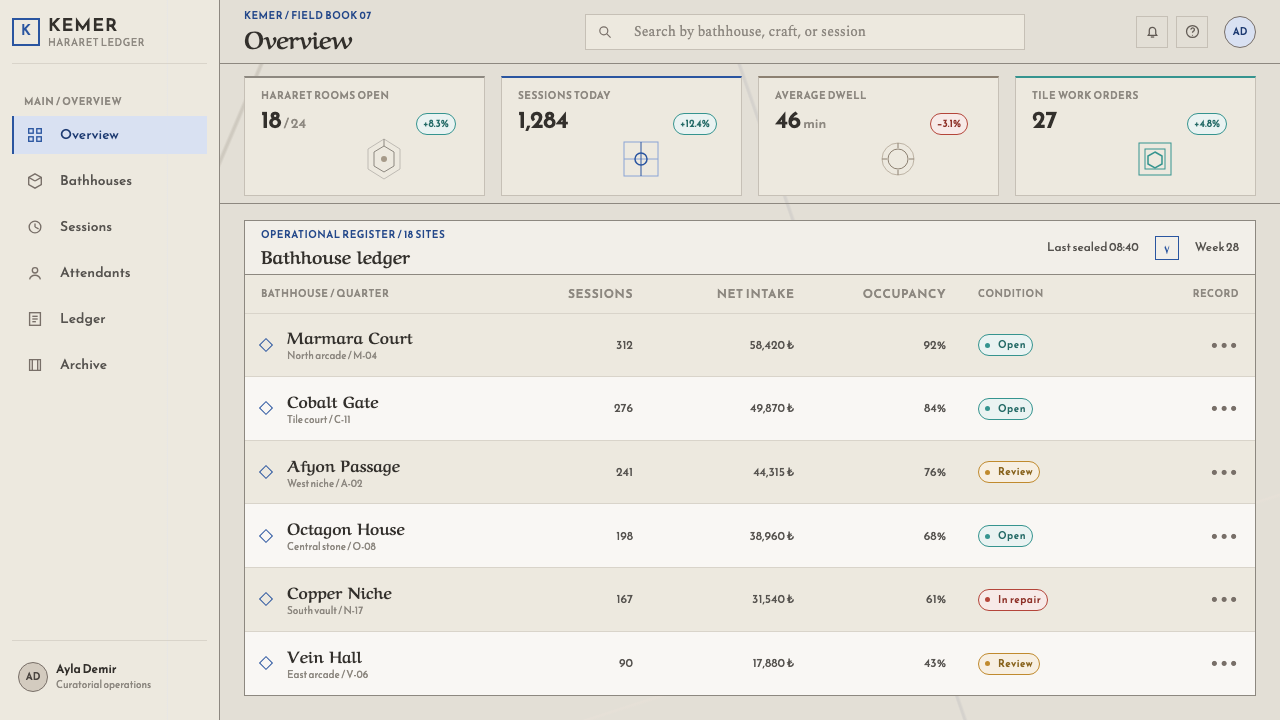Open Archive in the sidebar
Image resolution: width=1280 pixels, height=720 pixels.
pyautogui.click(x=110, y=365)
